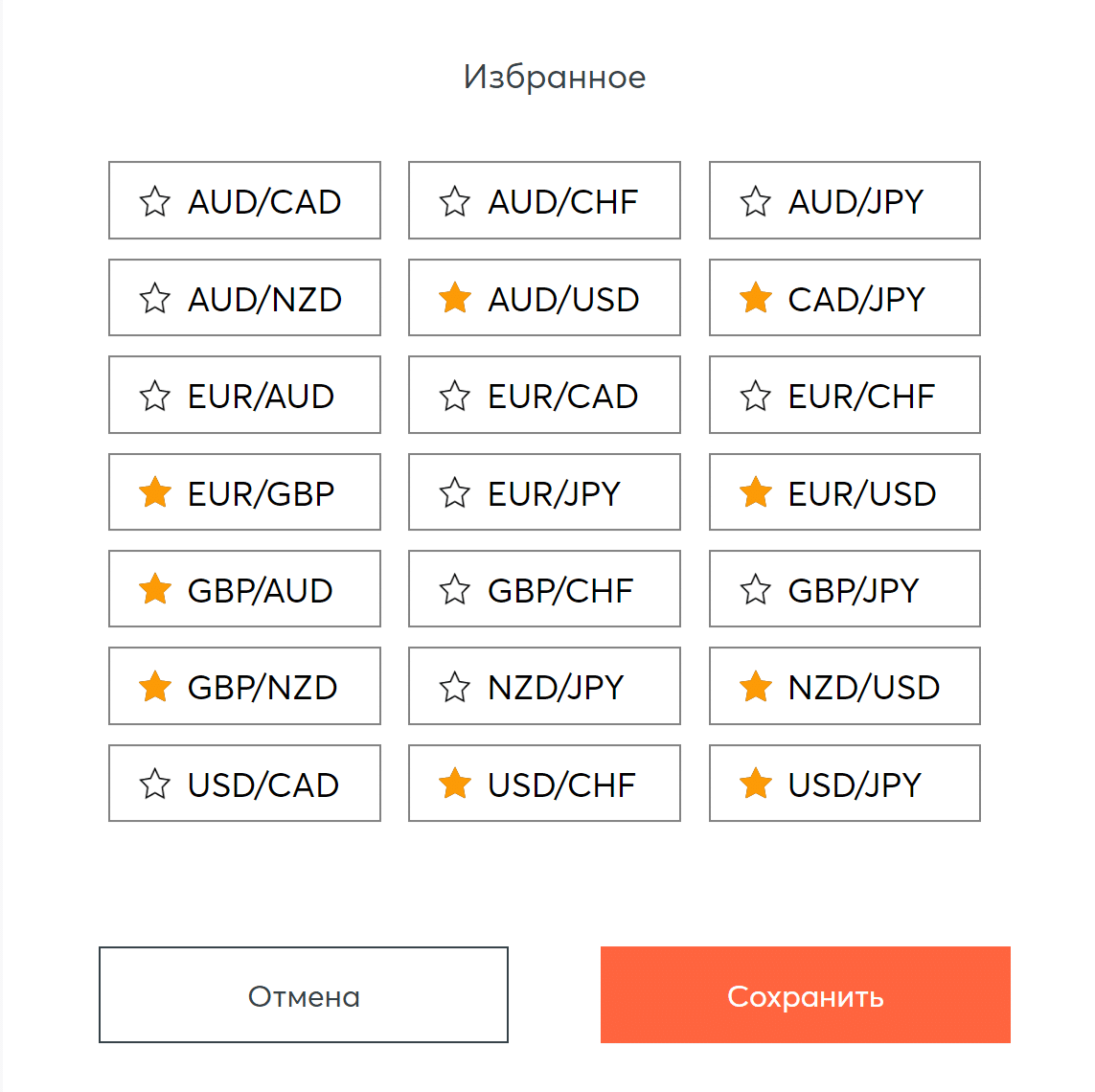Click the filled star beside CAD/JPY
The image size is (1095, 1092).
pos(755,298)
